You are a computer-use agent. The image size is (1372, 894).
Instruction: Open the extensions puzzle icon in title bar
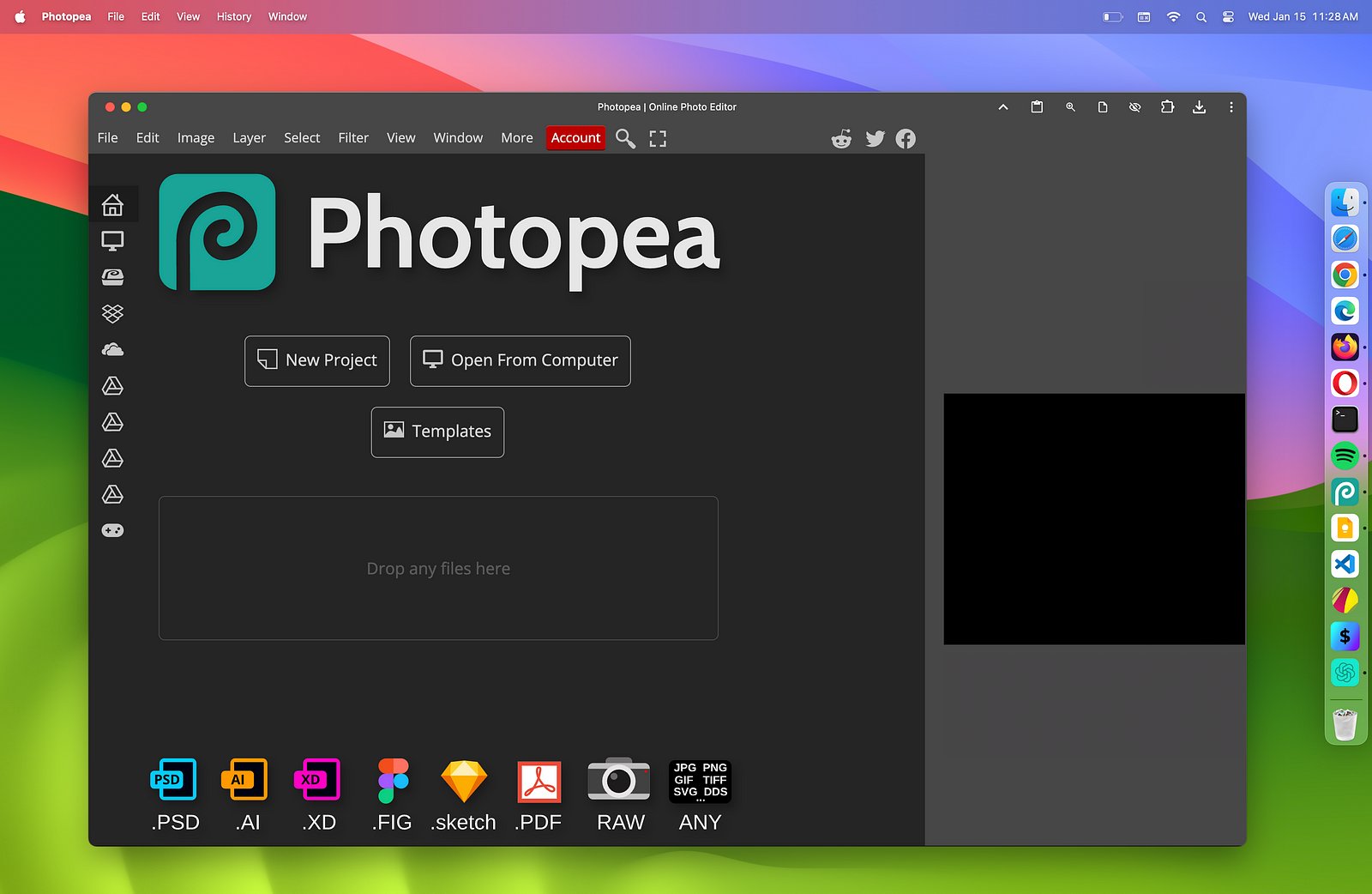coord(1167,107)
